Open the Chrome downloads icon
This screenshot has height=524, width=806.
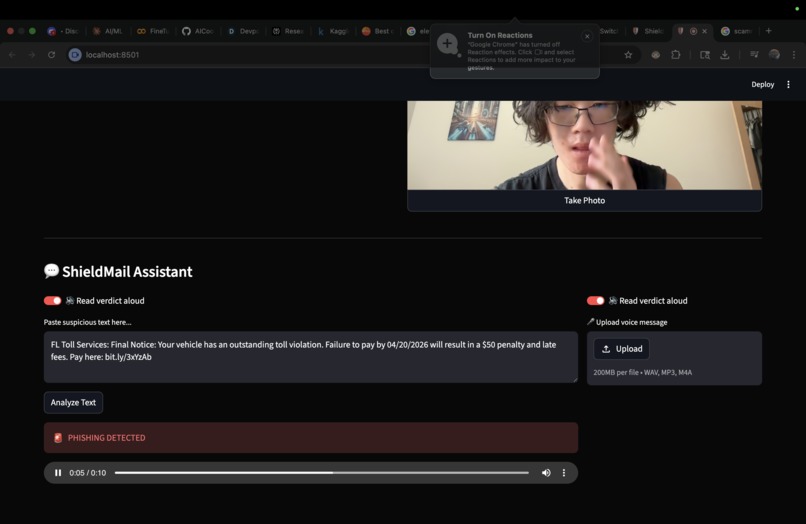725,55
